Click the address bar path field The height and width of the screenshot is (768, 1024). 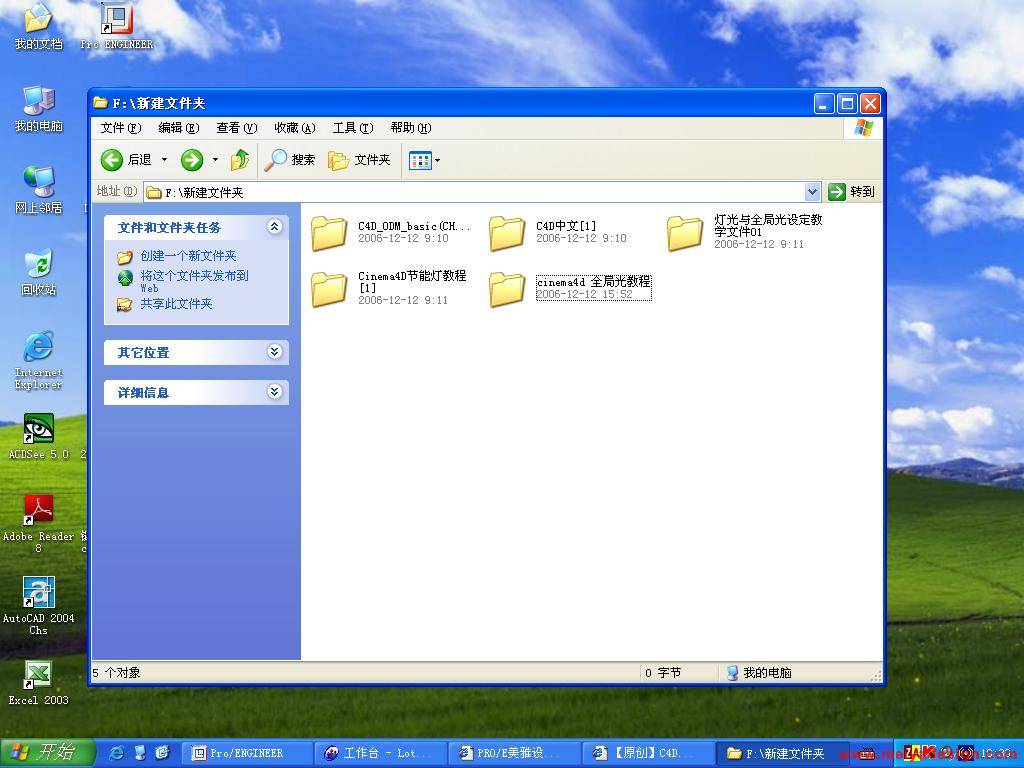(475, 192)
